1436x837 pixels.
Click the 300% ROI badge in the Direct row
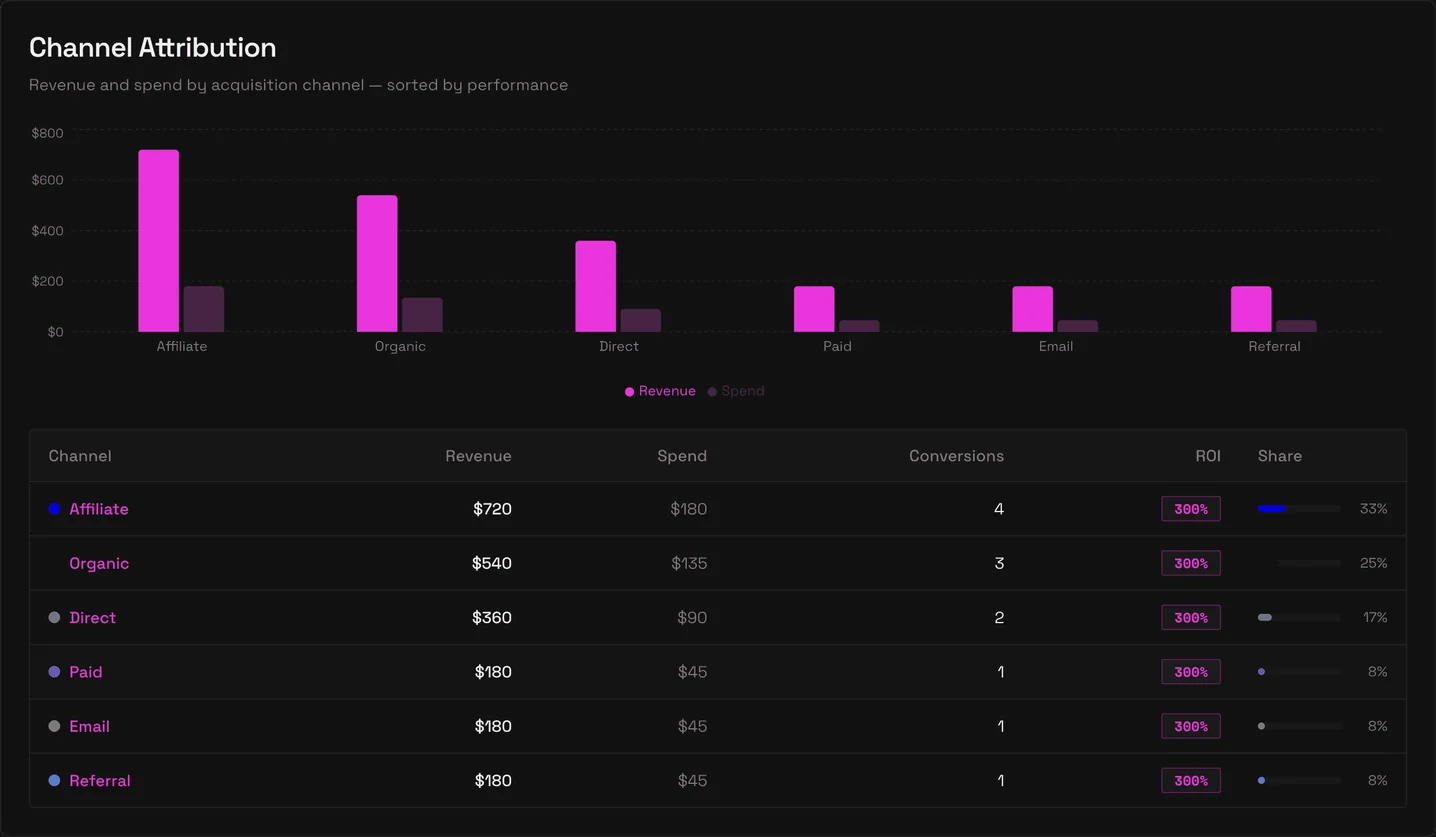point(1191,618)
